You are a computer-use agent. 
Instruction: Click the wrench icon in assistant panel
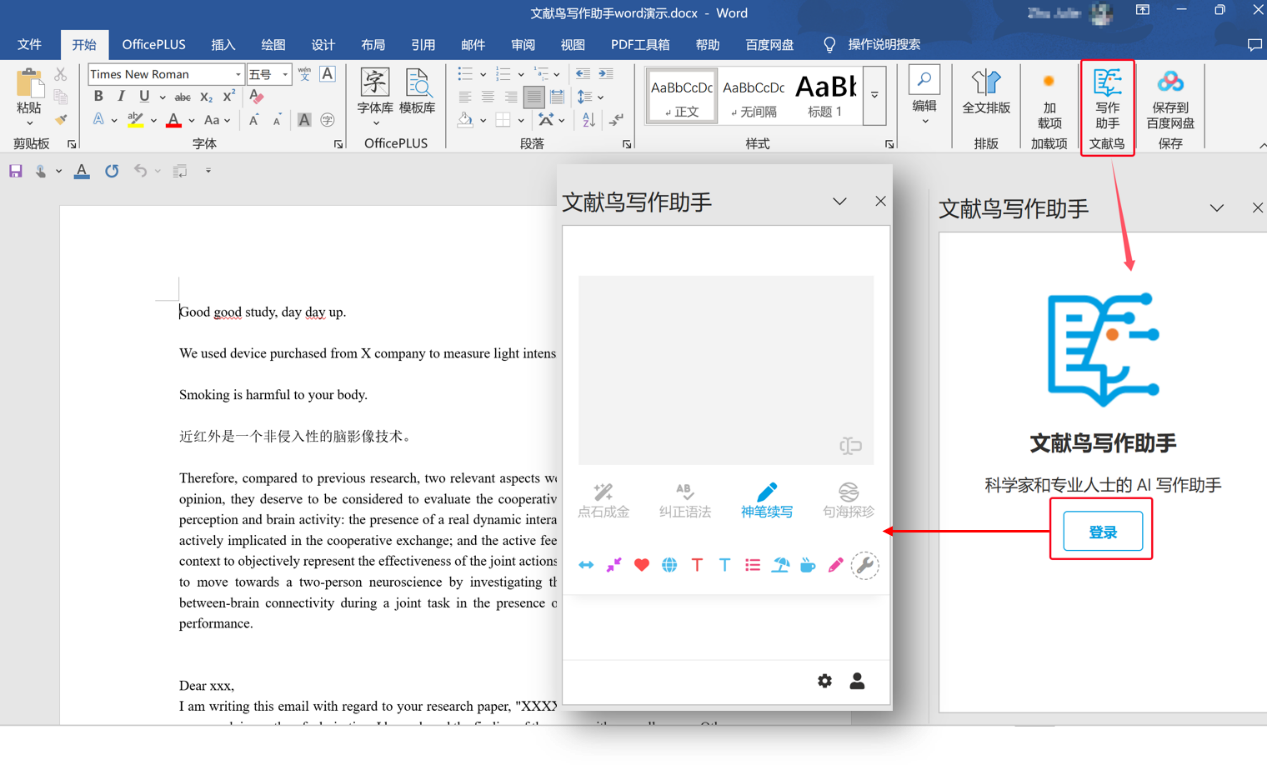click(x=864, y=565)
